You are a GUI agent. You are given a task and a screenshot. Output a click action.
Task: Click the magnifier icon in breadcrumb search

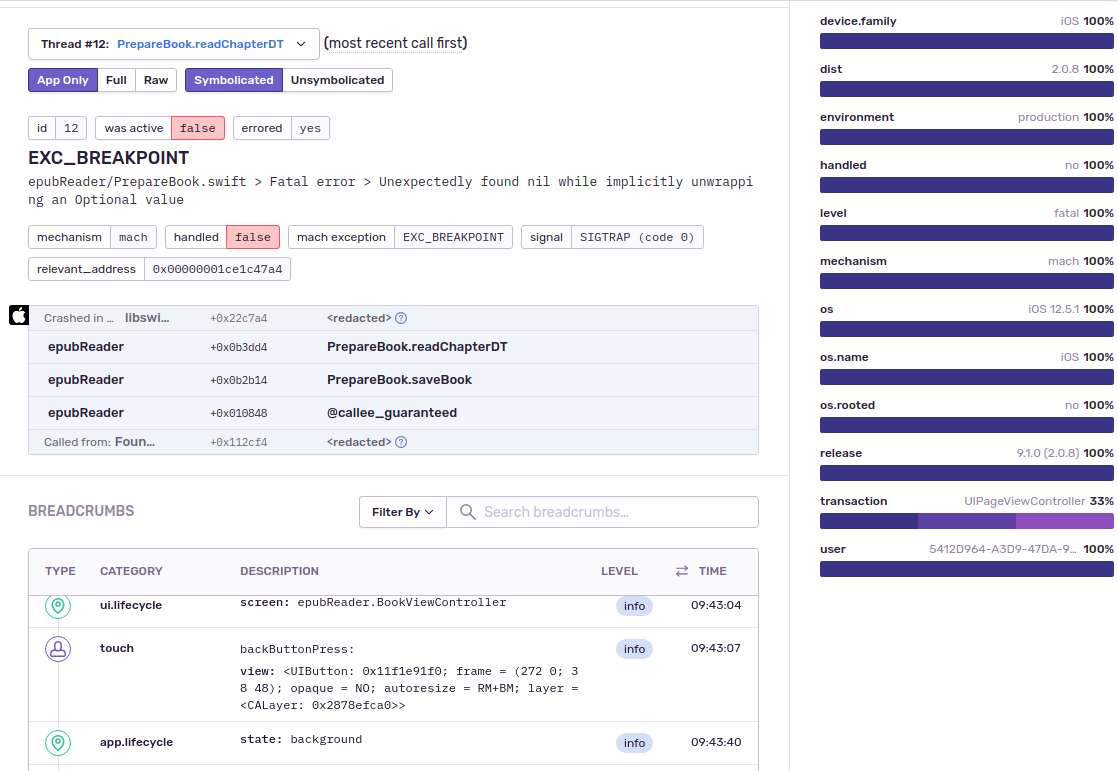[x=467, y=512]
